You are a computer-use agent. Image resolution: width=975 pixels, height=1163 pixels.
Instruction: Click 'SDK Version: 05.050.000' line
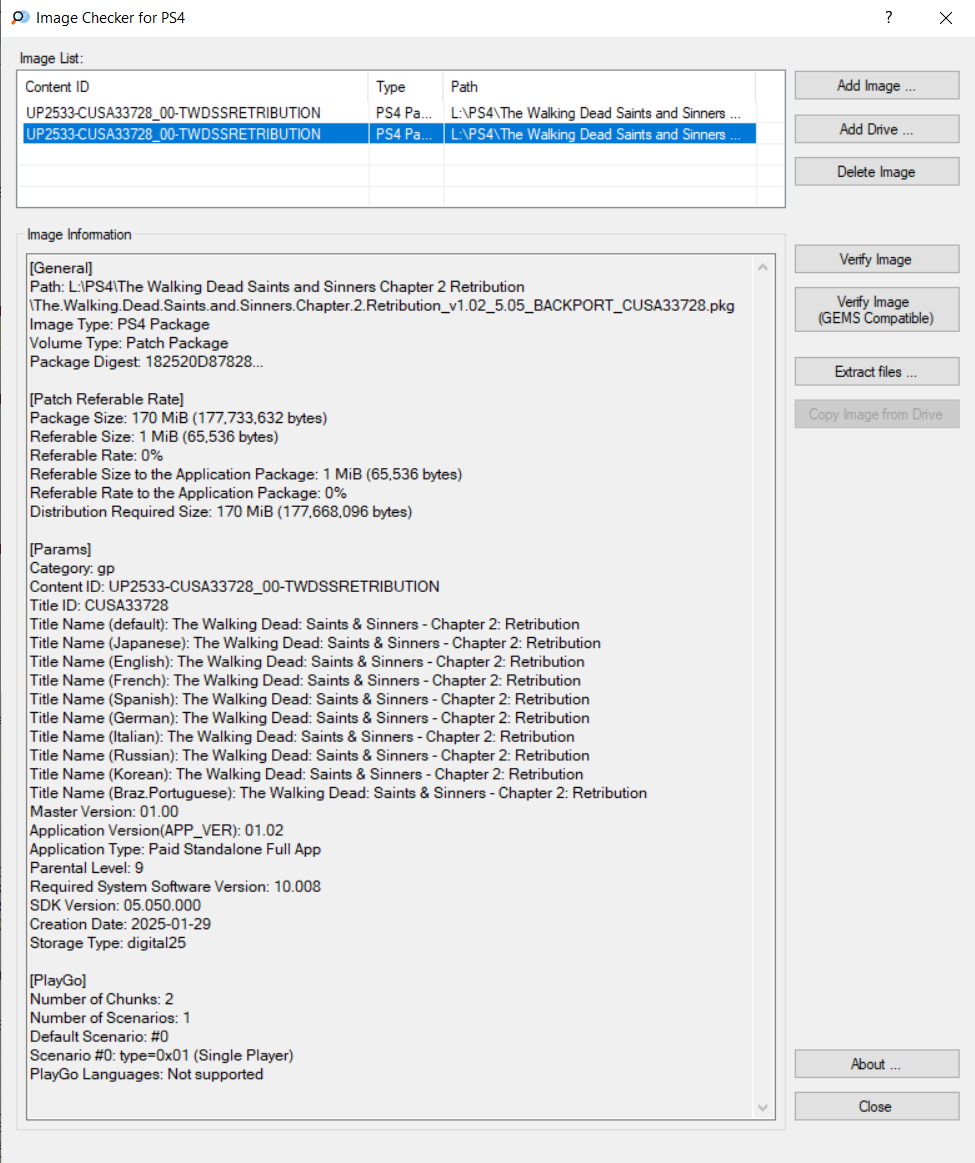pos(115,906)
